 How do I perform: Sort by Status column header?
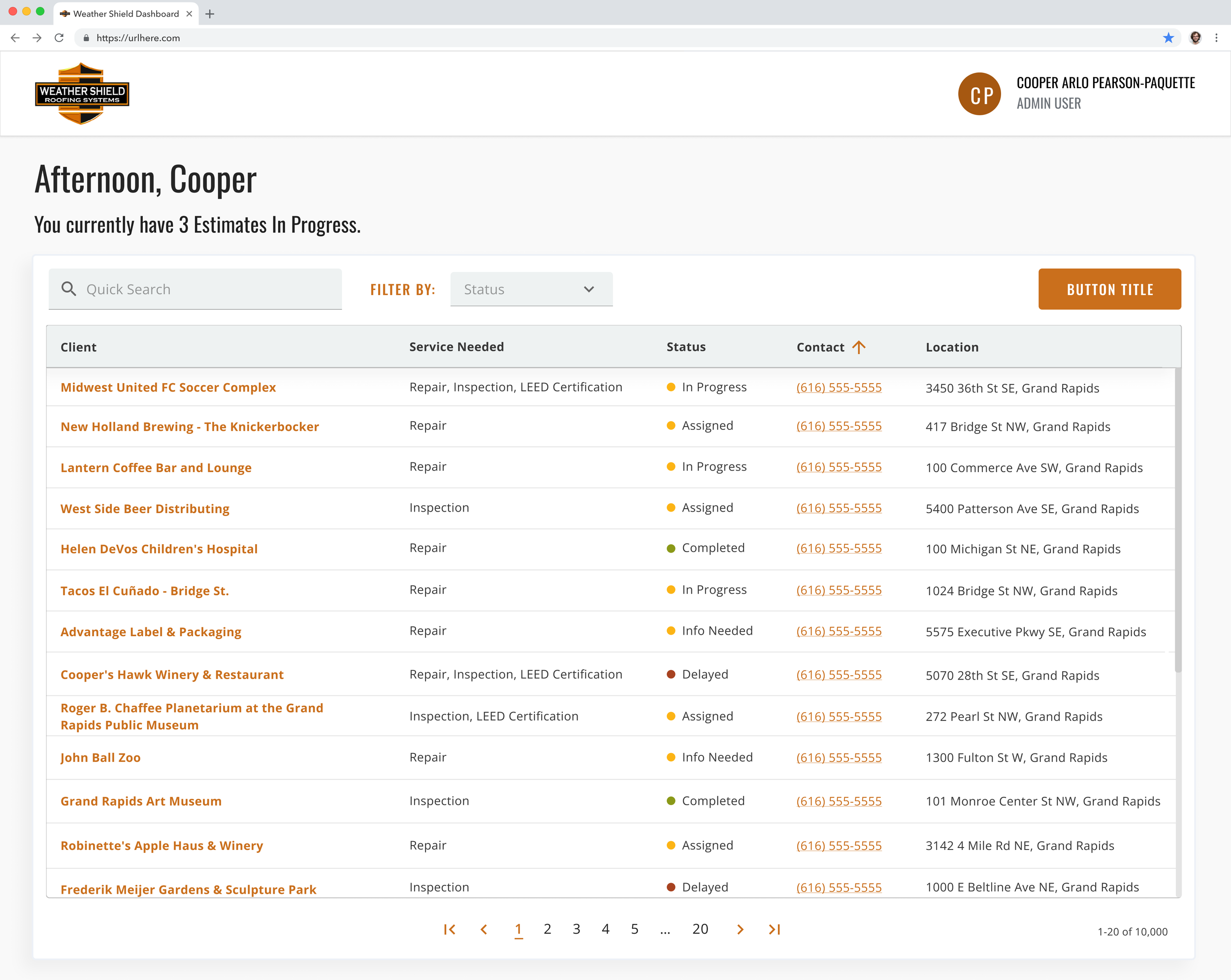(x=686, y=347)
